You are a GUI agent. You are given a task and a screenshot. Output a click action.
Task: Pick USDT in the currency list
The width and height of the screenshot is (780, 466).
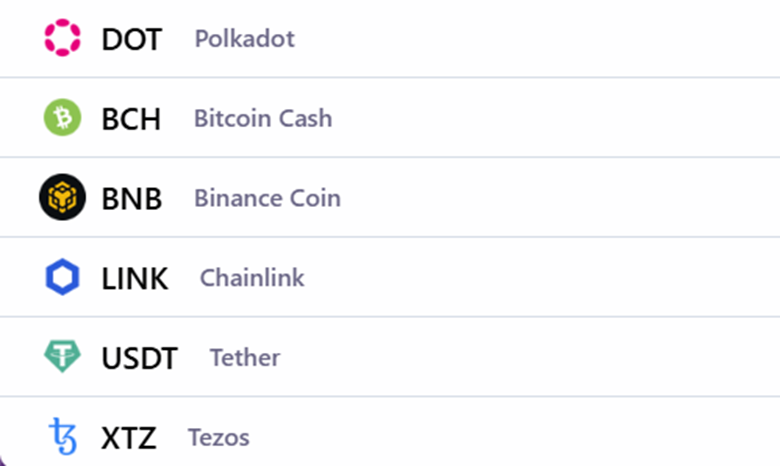(140, 358)
